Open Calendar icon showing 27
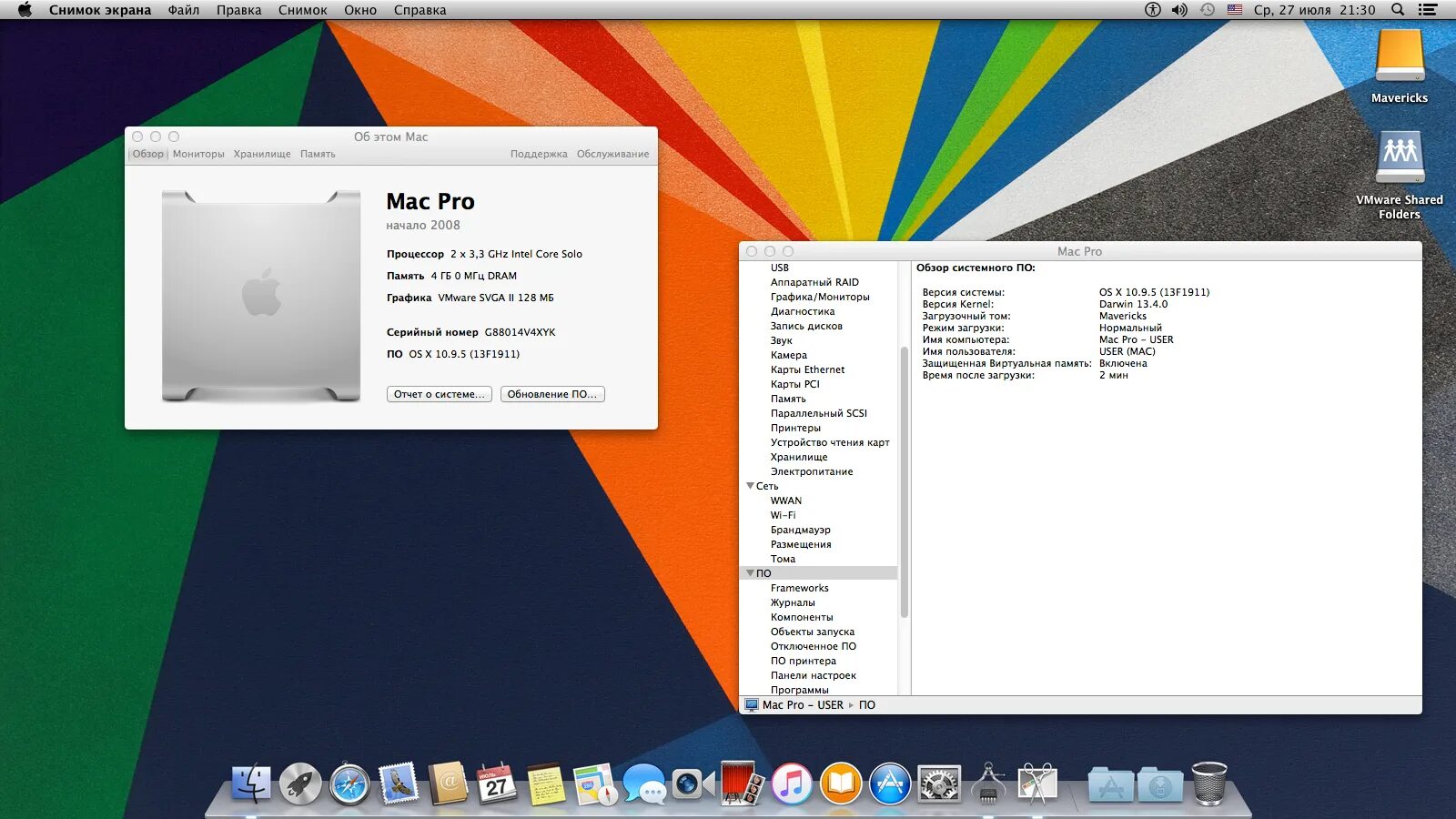 click(497, 783)
